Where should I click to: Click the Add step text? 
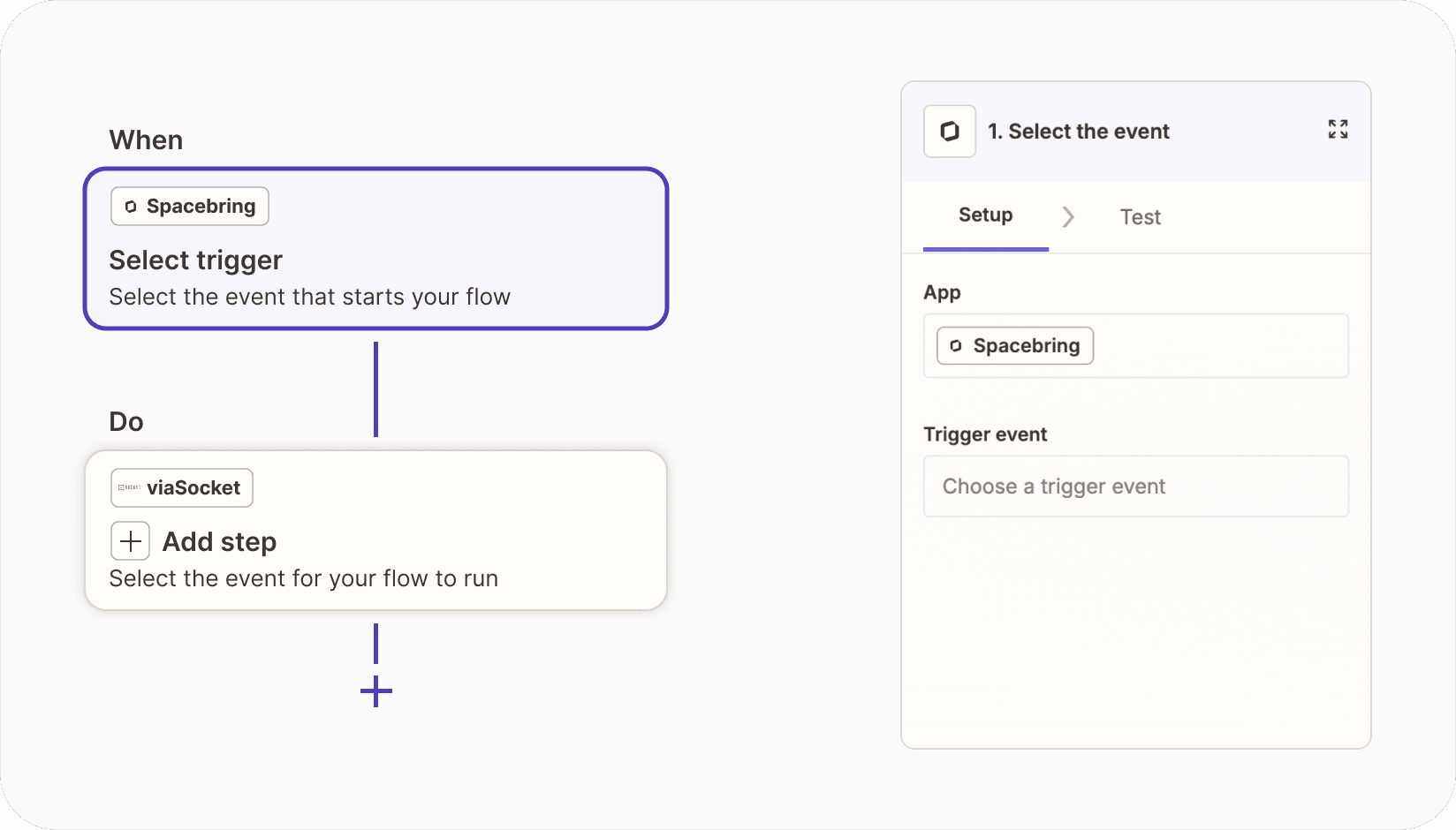click(219, 542)
